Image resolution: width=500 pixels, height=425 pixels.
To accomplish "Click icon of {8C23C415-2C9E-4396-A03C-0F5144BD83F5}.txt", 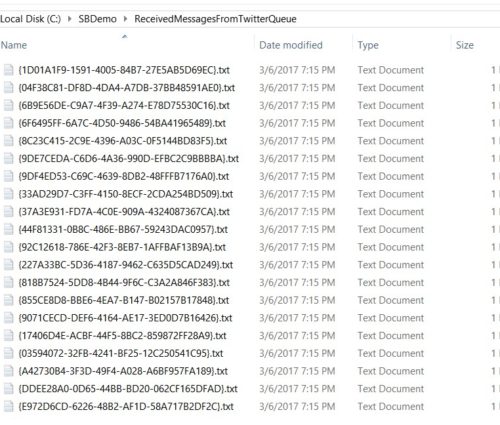I will point(8,141).
